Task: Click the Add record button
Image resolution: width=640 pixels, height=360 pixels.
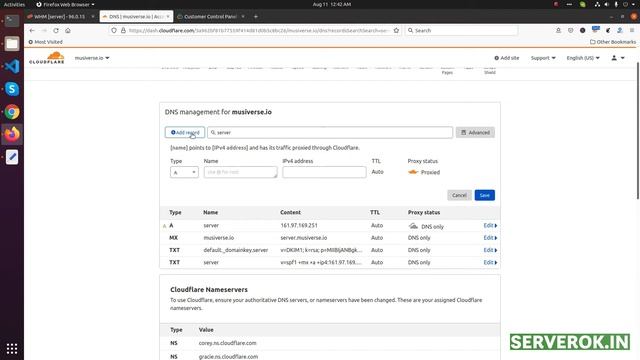Action: coord(185,132)
